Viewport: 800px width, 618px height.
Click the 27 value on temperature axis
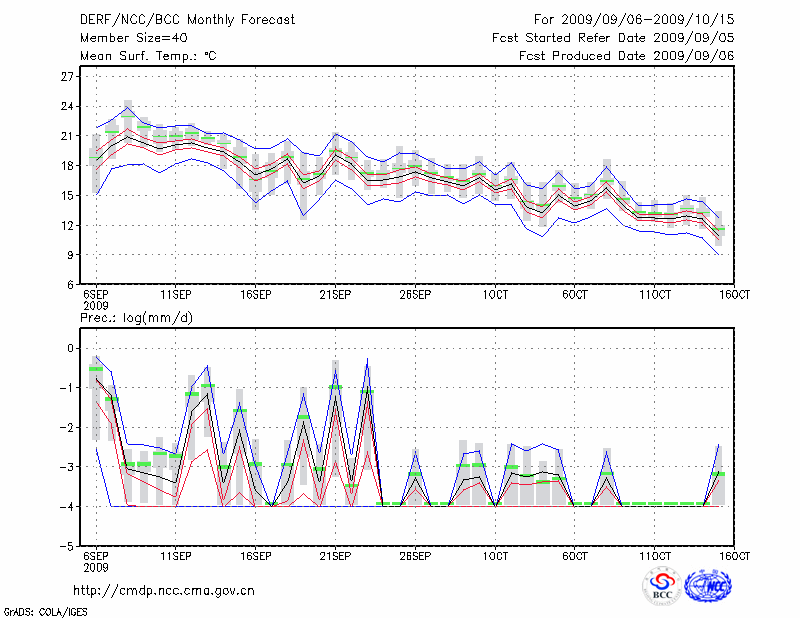[x=68, y=76]
